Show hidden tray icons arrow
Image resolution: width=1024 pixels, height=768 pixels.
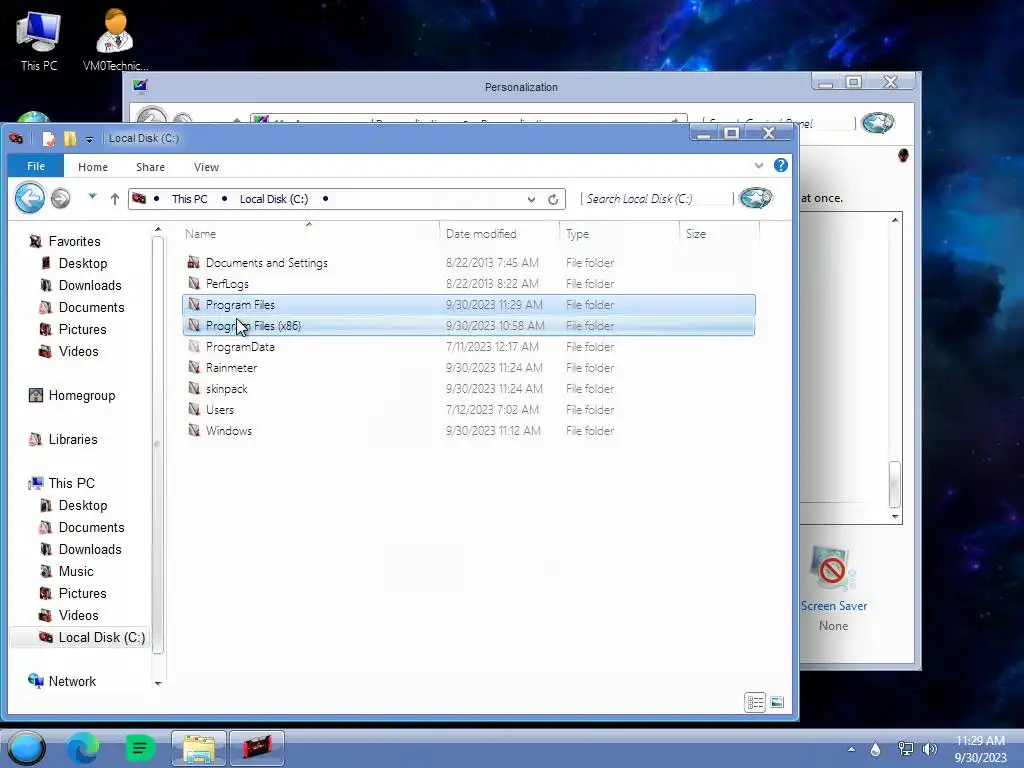coord(851,750)
